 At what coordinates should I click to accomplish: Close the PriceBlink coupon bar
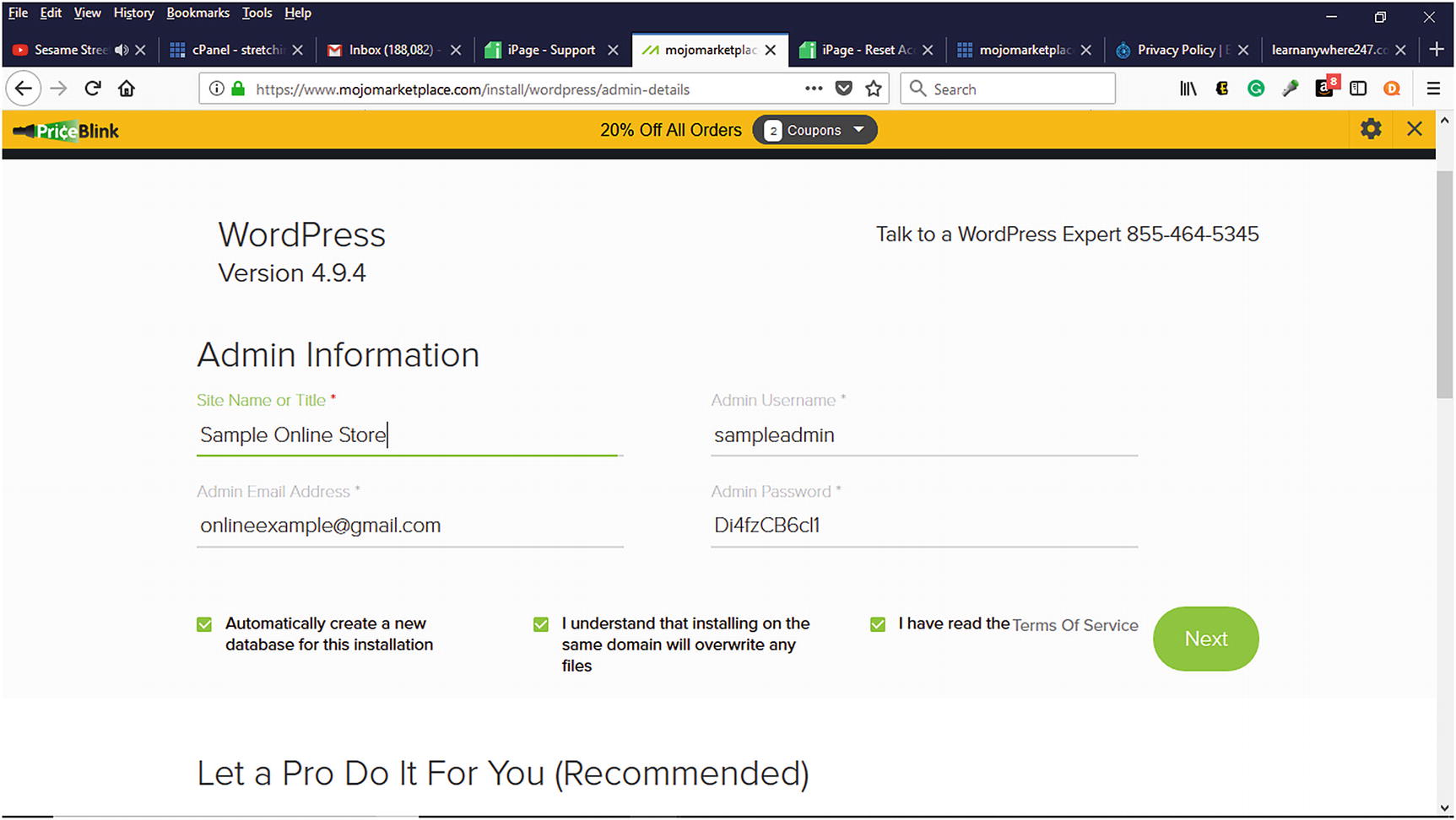point(1415,129)
